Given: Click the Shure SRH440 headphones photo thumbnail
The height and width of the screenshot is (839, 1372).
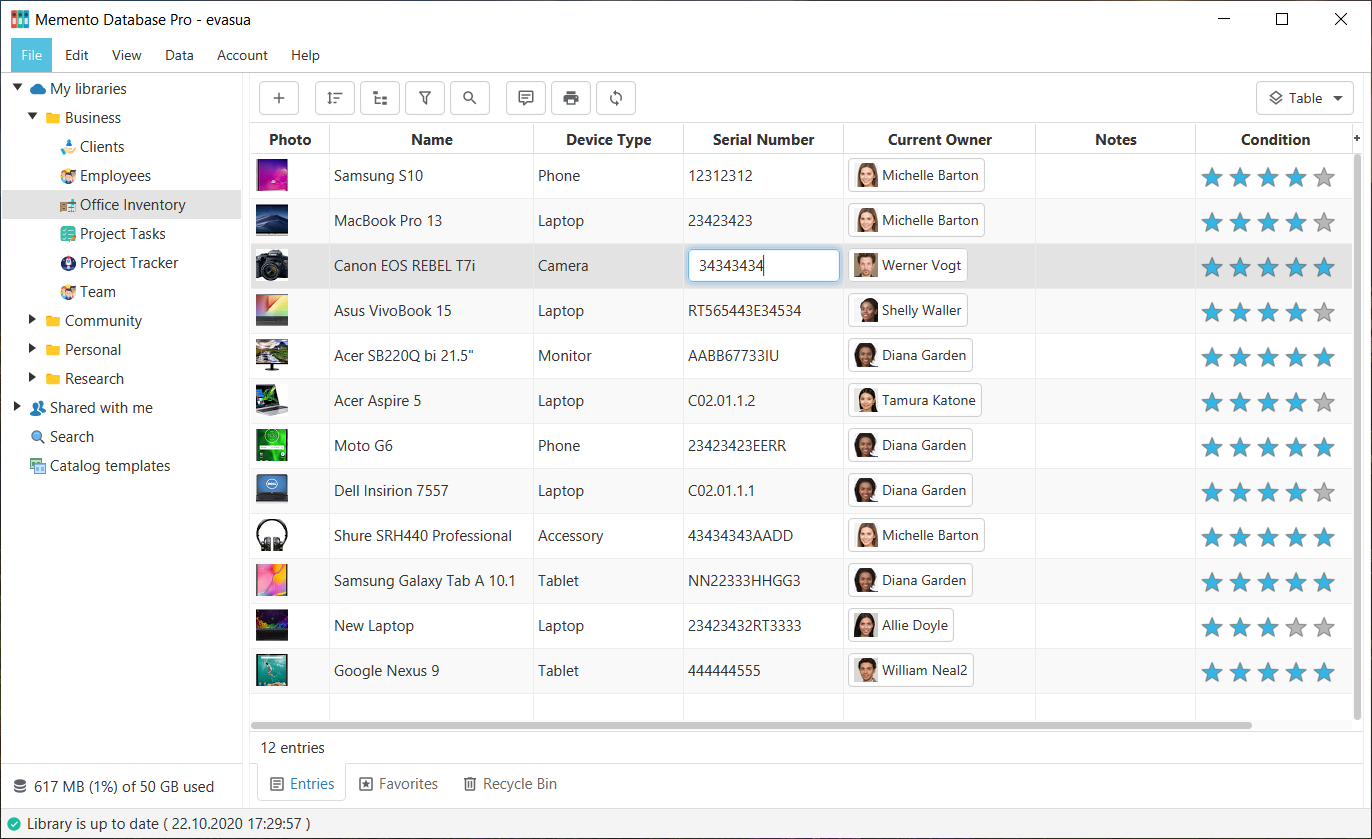Looking at the screenshot, I should pos(272,535).
